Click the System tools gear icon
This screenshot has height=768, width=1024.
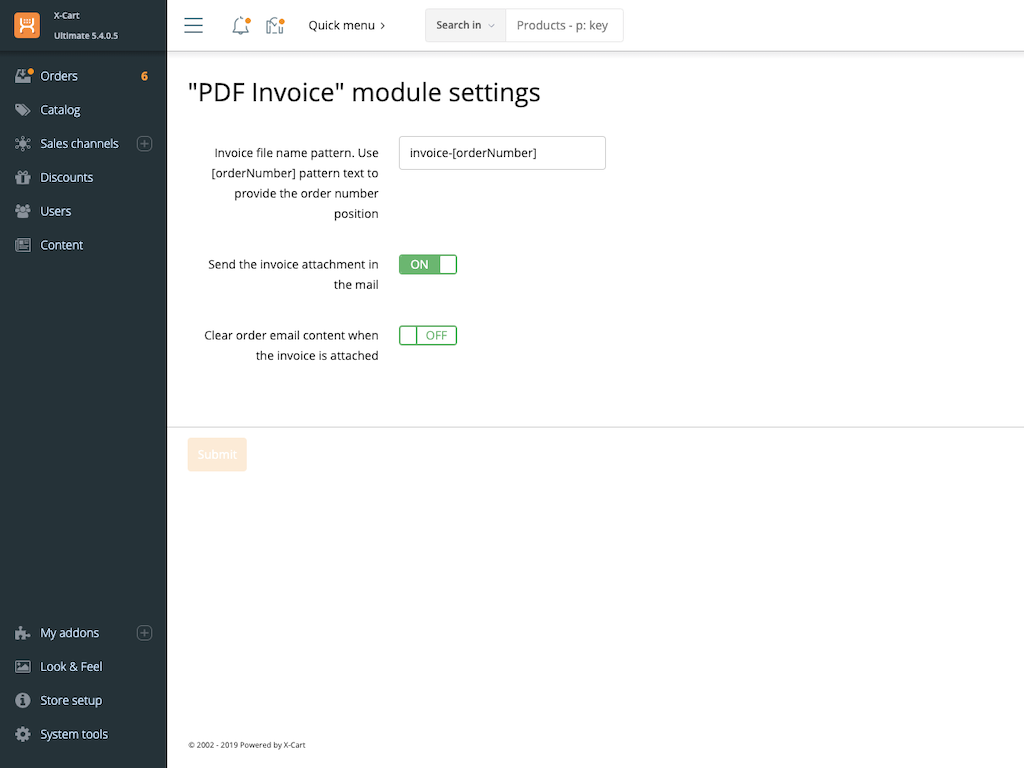pos(22,734)
